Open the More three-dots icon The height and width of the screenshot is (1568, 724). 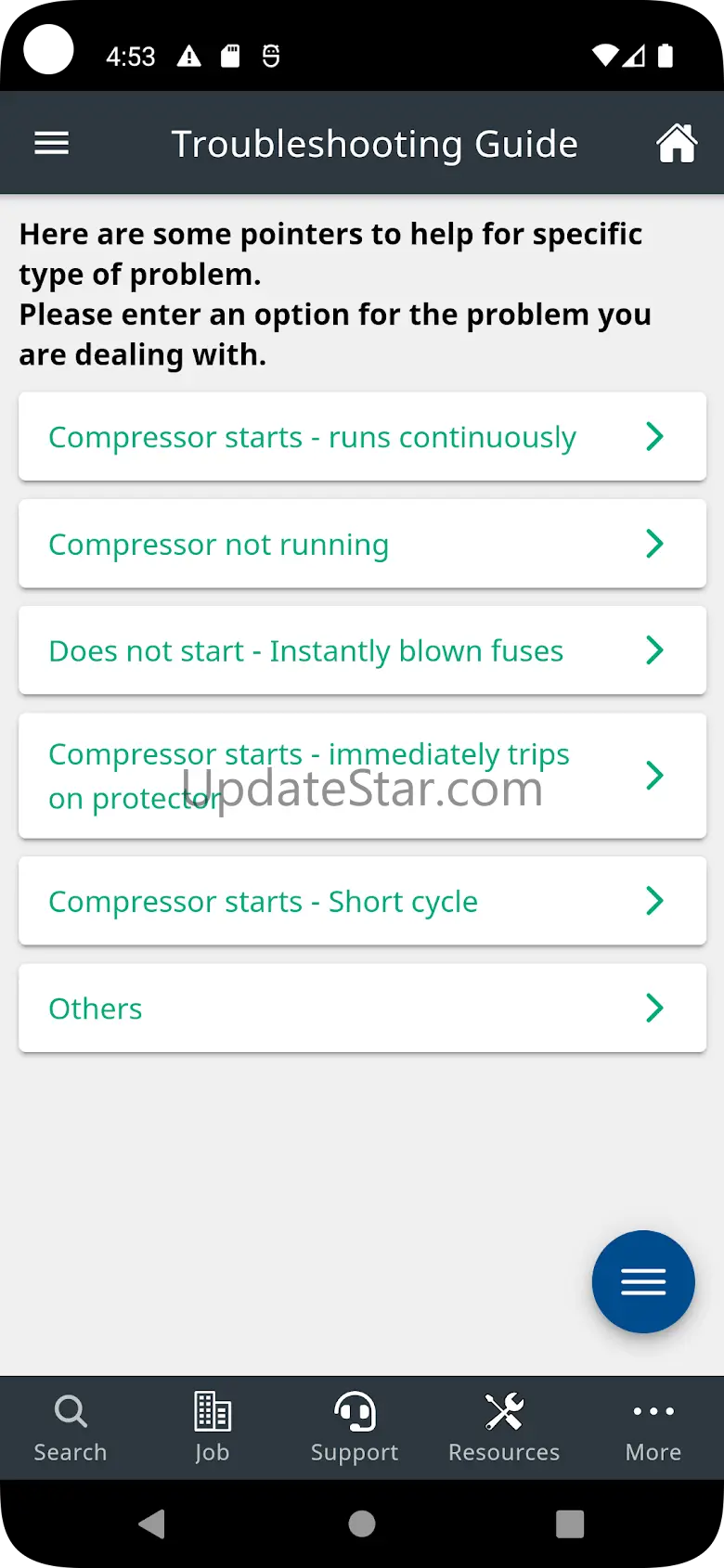pyautogui.click(x=653, y=1411)
